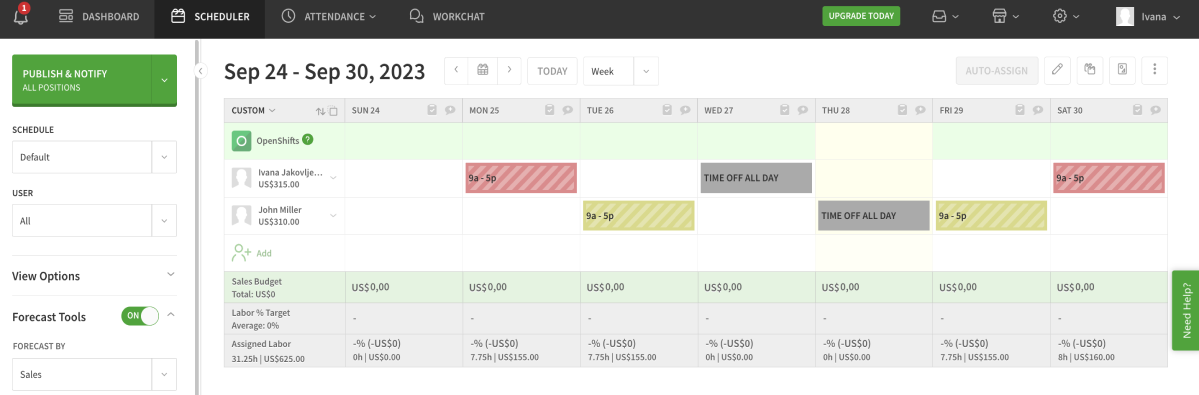Open Ivana's Sat 30 9a-5p shift
This screenshot has height=395, width=1199.
pyautogui.click(x=1109, y=177)
